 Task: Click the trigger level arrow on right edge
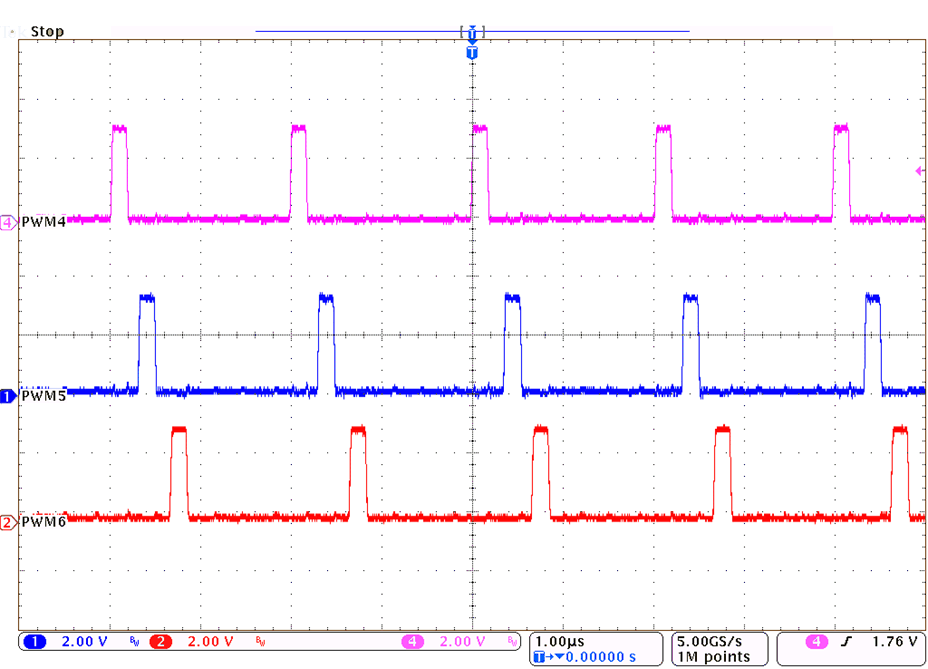click(919, 170)
